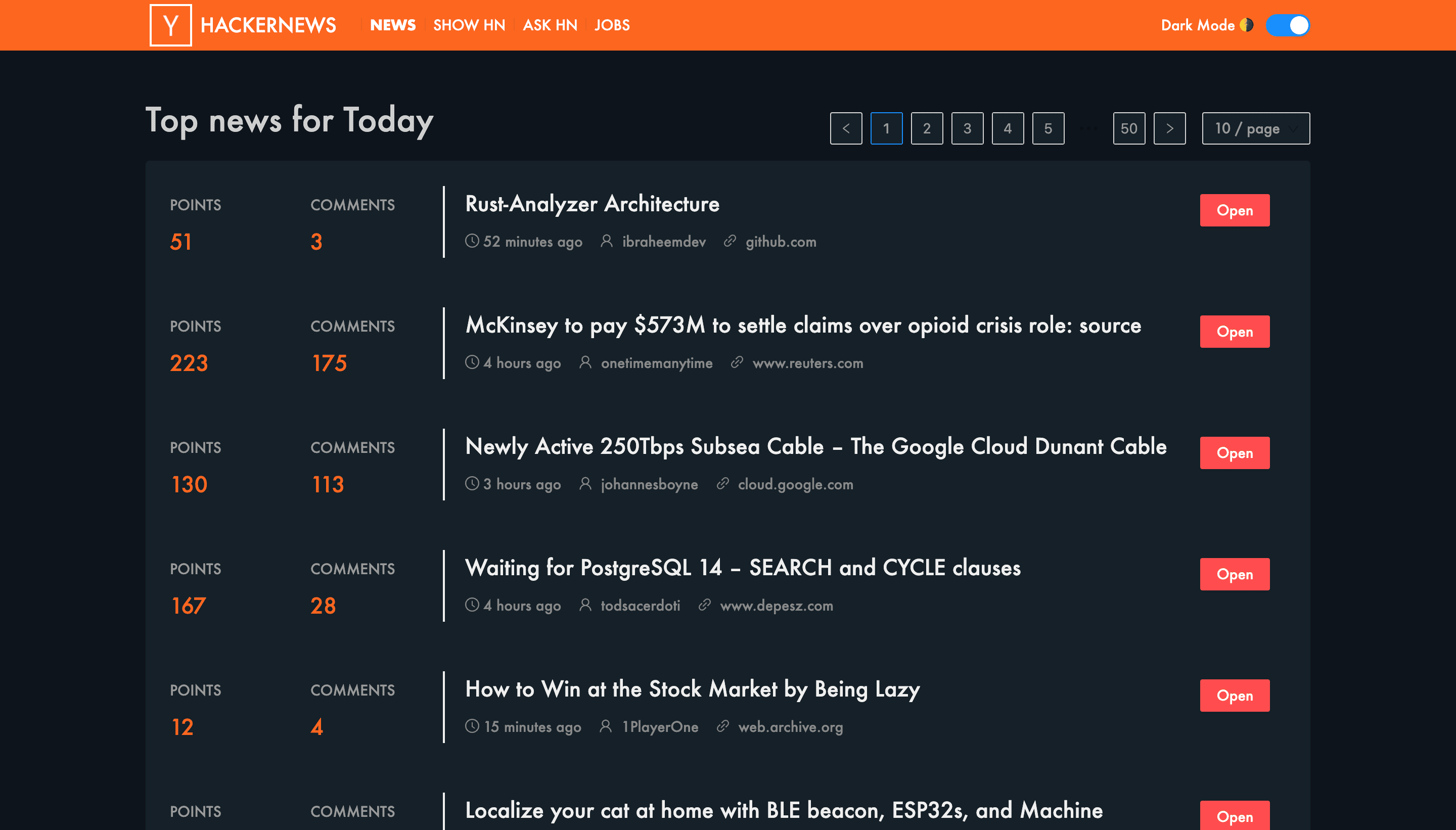Open the Jobs tab
This screenshot has width=1456, height=830.
[x=612, y=25]
